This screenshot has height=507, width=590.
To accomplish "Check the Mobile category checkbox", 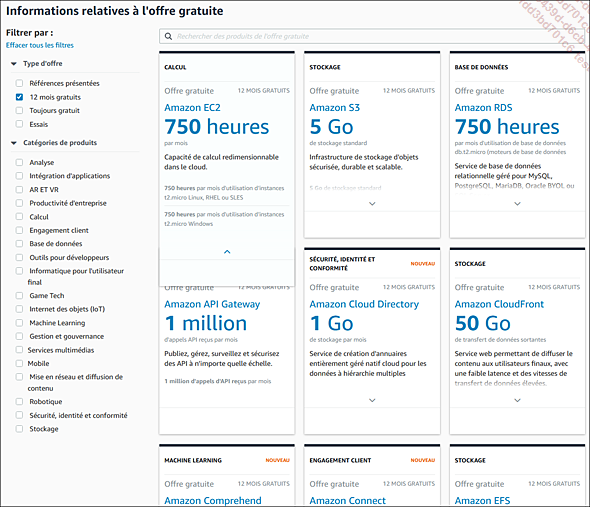I will pyautogui.click(x=19, y=363).
